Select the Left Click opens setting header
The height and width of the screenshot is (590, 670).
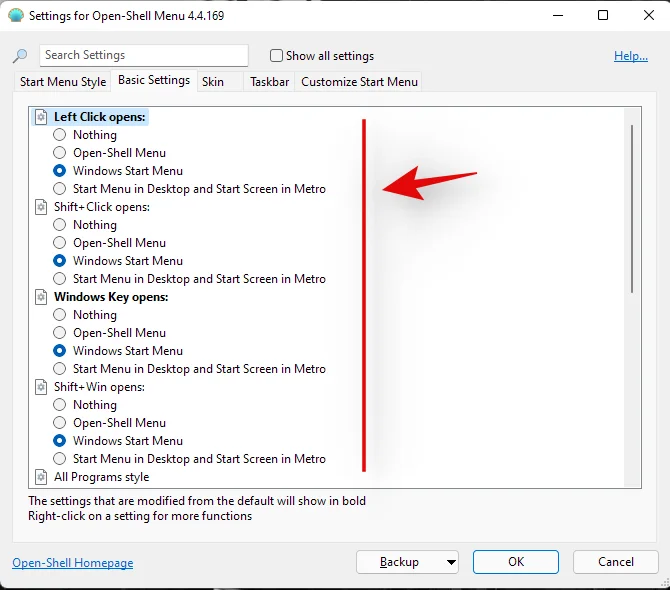[x=100, y=117]
